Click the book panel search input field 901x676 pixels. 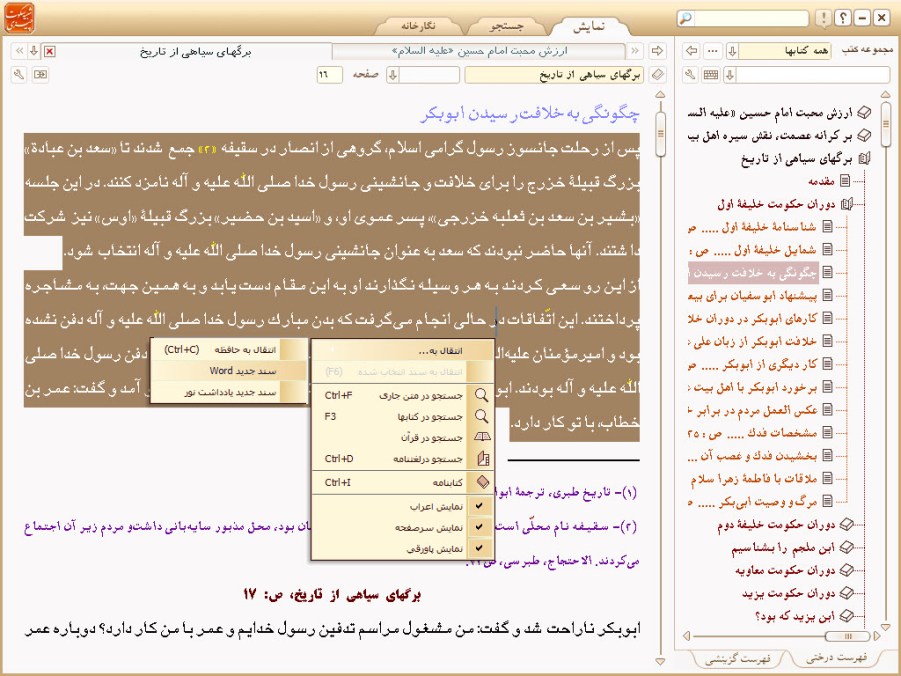pyautogui.click(x=813, y=75)
